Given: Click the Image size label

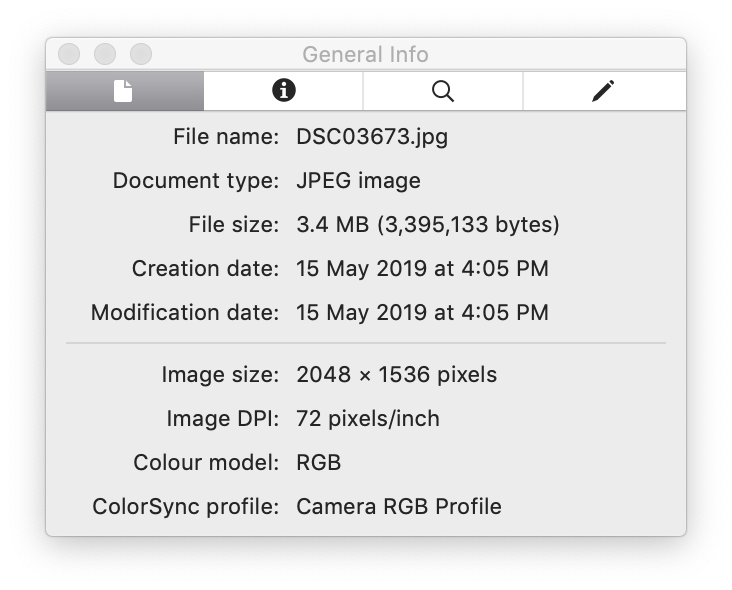Looking at the screenshot, I should tap(220, 375).
